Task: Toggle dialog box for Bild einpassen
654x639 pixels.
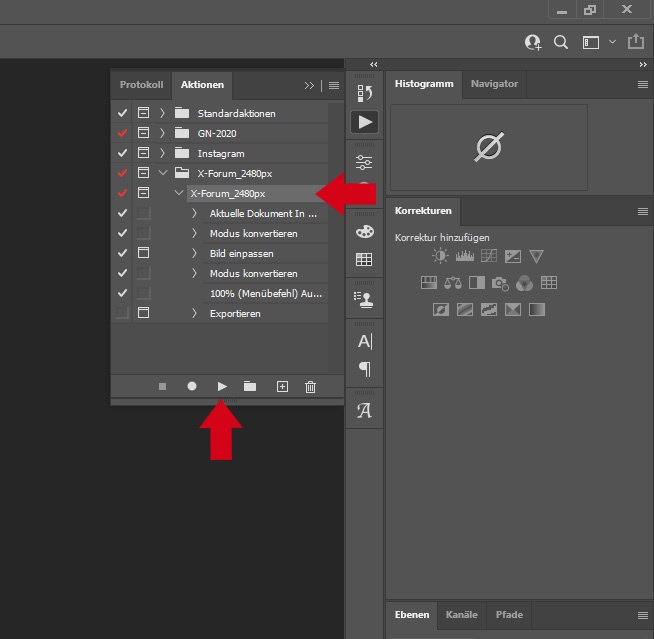Action: pos(143,253)
